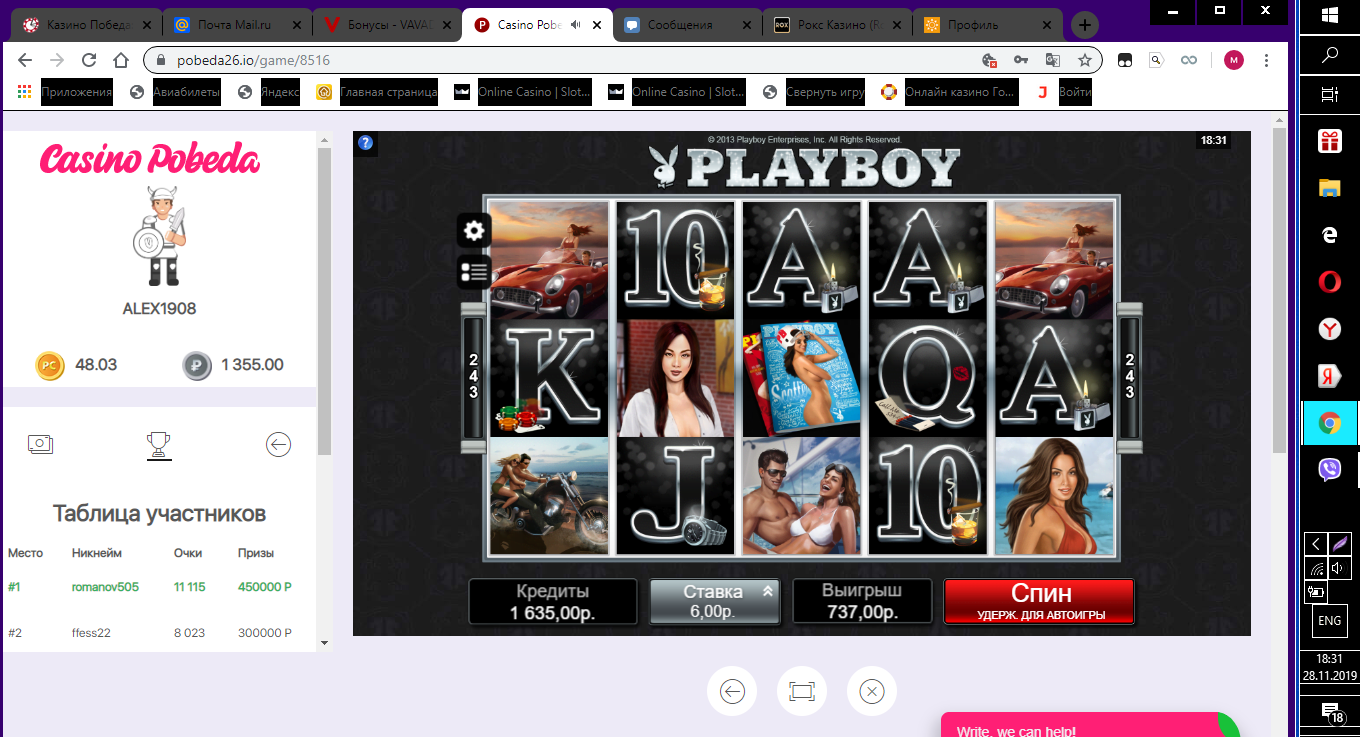The width and height of the screenshot is (1360, 737).
Task: Open the Яндекс bookmark
Action: [270, 93]
